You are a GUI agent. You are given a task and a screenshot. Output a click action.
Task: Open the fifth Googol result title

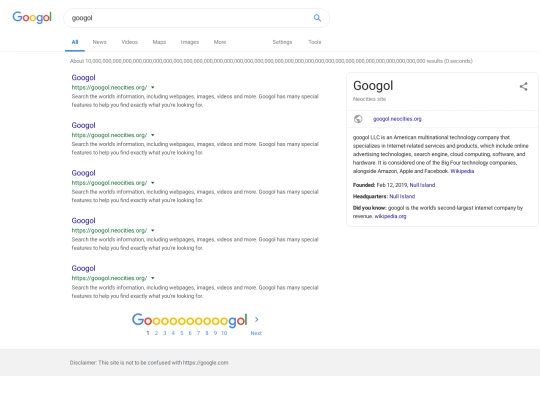(83, 268)
